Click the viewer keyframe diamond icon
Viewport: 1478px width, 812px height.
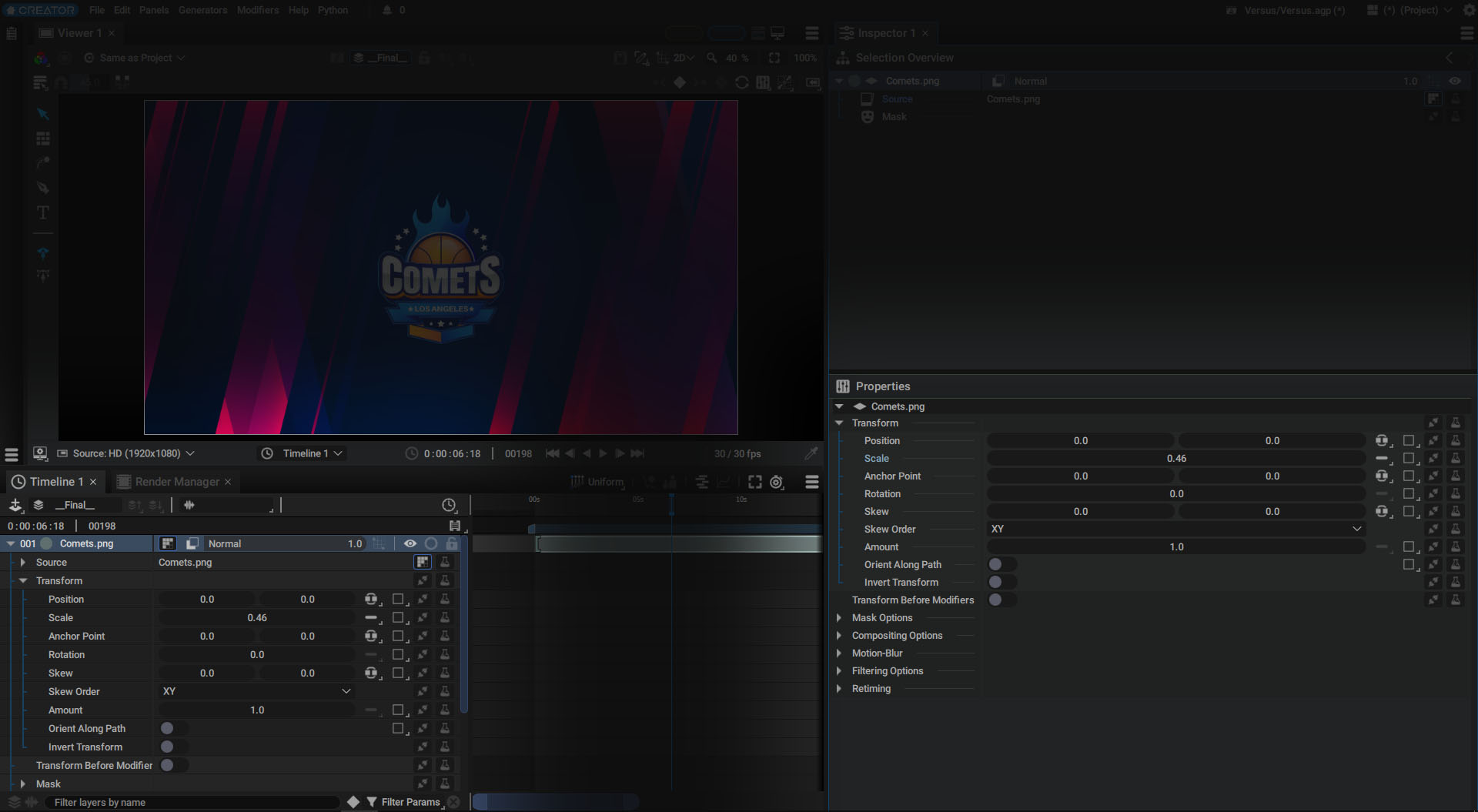680,82
